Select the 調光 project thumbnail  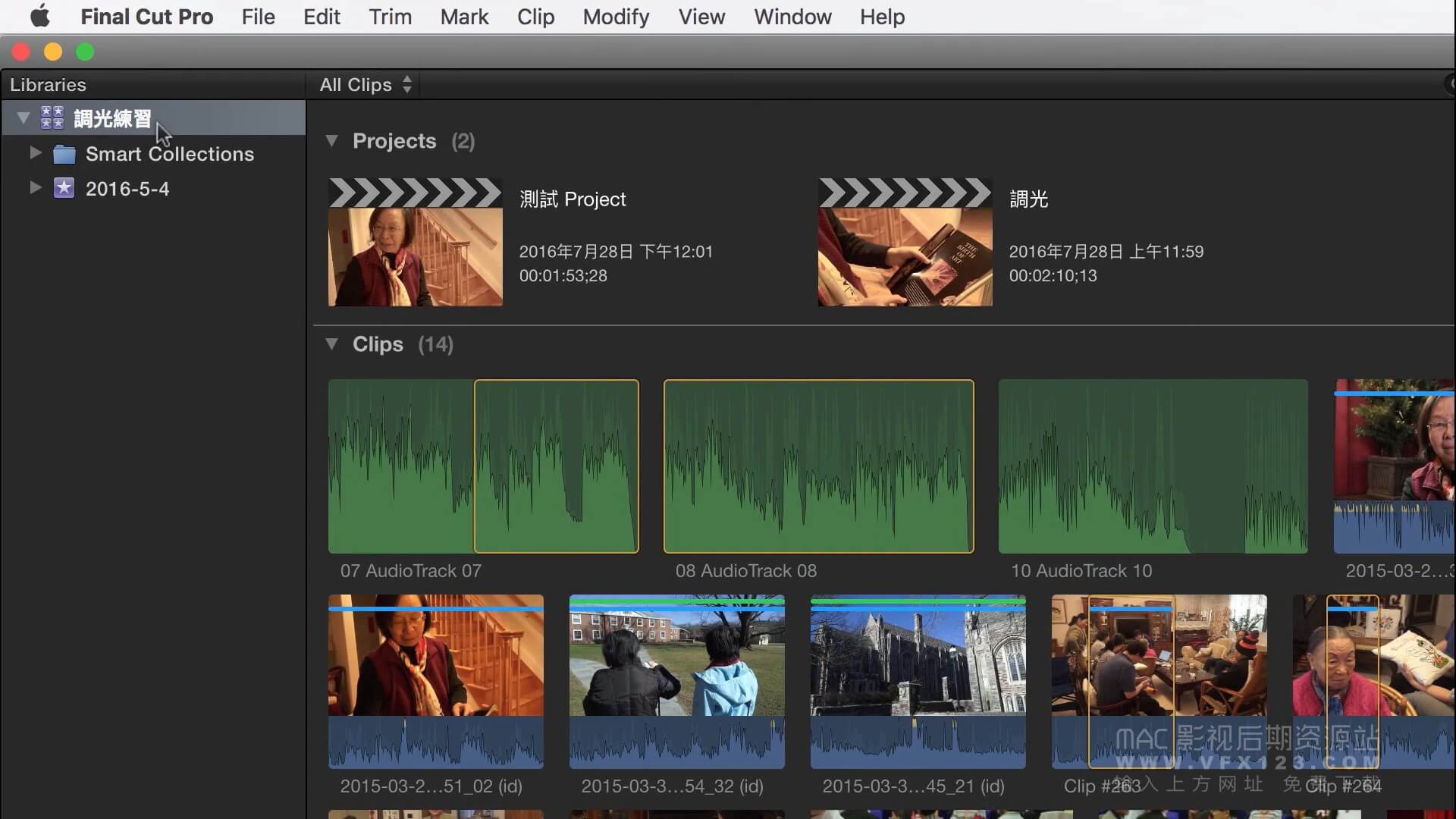click(x=905, y=242)
